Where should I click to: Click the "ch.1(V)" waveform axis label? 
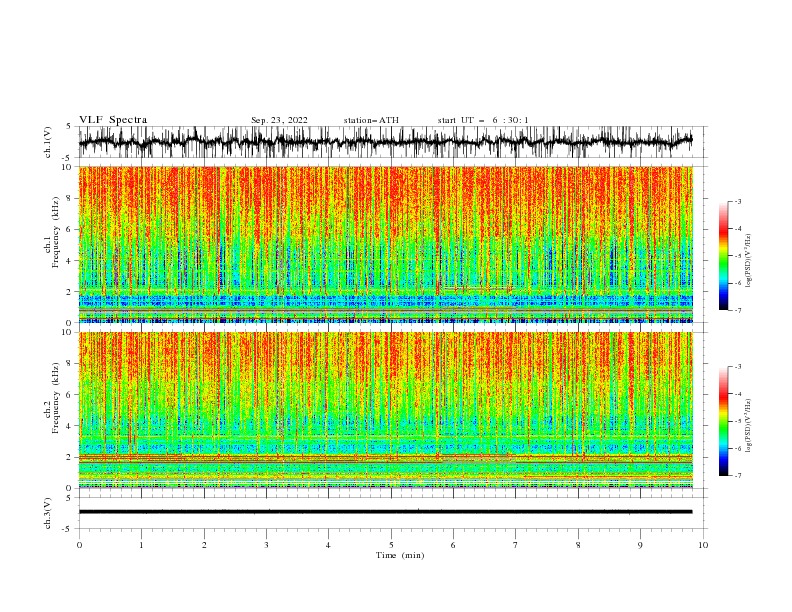[x=48, y=142]
